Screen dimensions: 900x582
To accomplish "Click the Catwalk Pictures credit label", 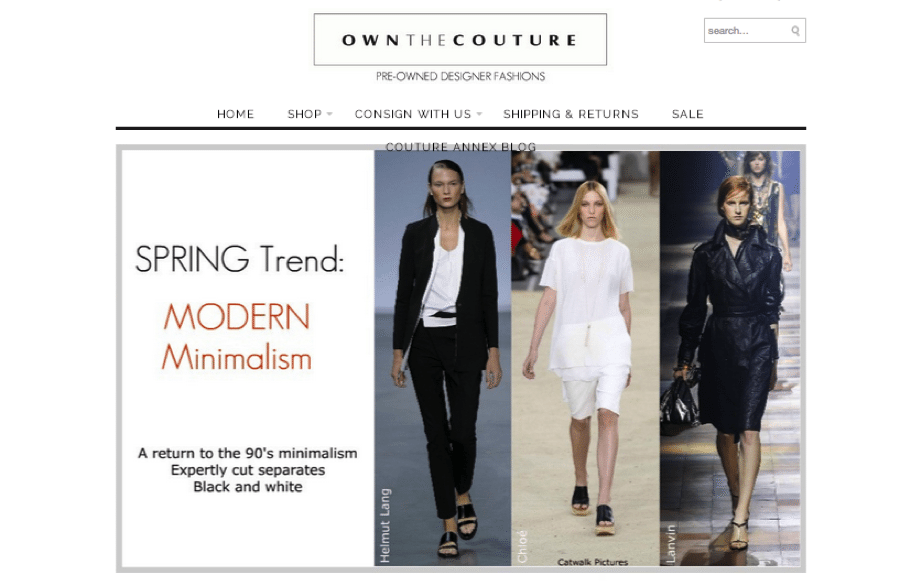I will [592, 562].
